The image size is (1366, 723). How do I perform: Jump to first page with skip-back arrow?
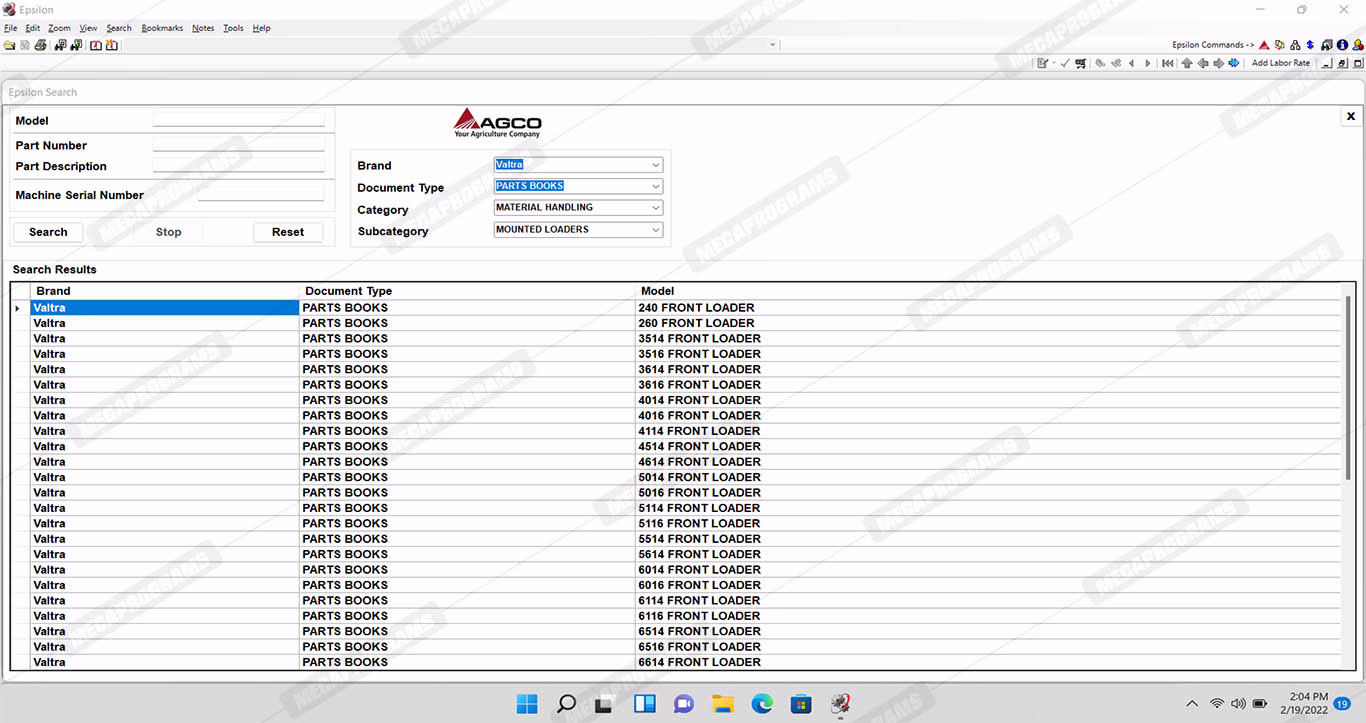tap(1167, 63)
